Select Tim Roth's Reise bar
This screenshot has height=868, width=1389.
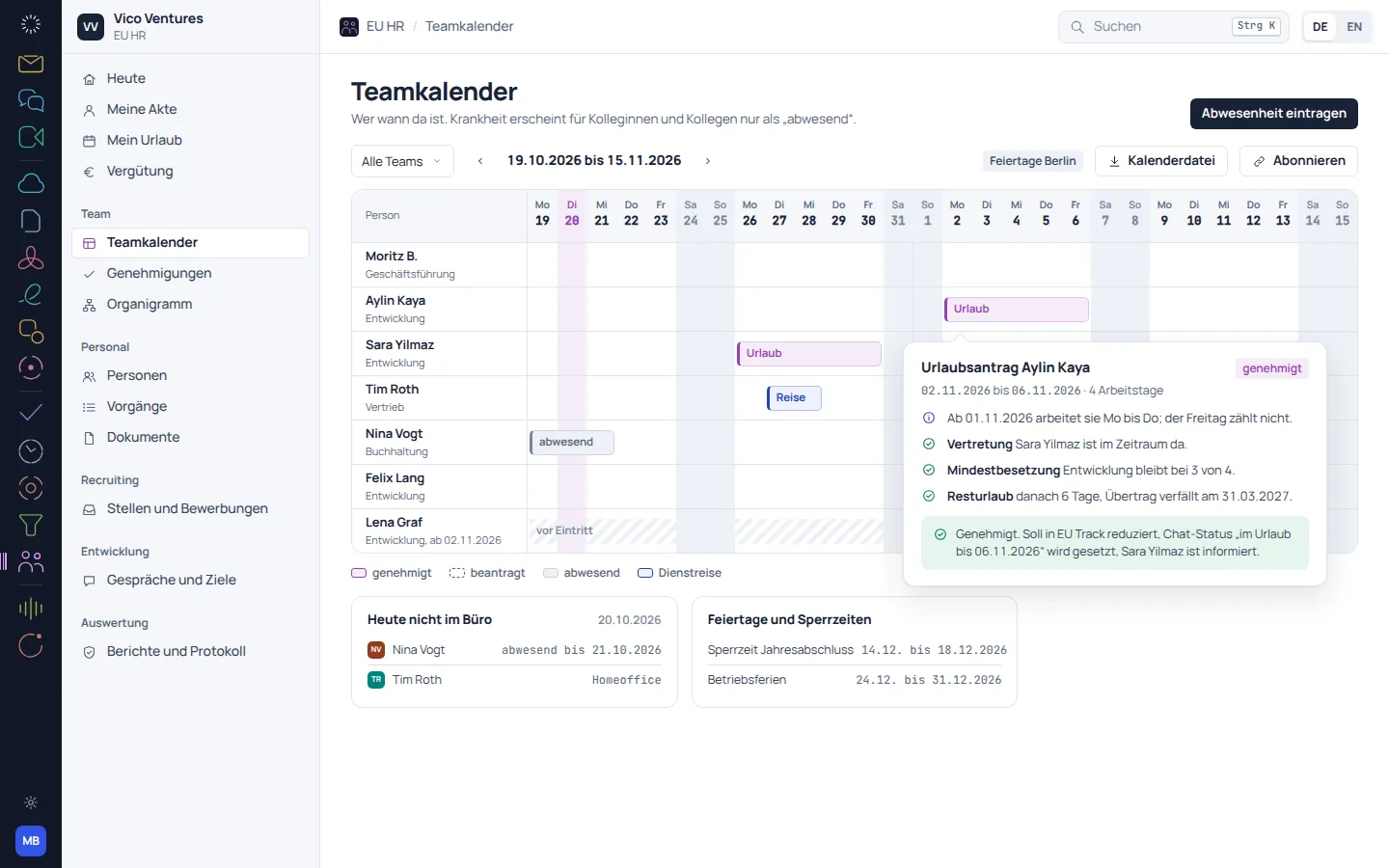(794, 398)
